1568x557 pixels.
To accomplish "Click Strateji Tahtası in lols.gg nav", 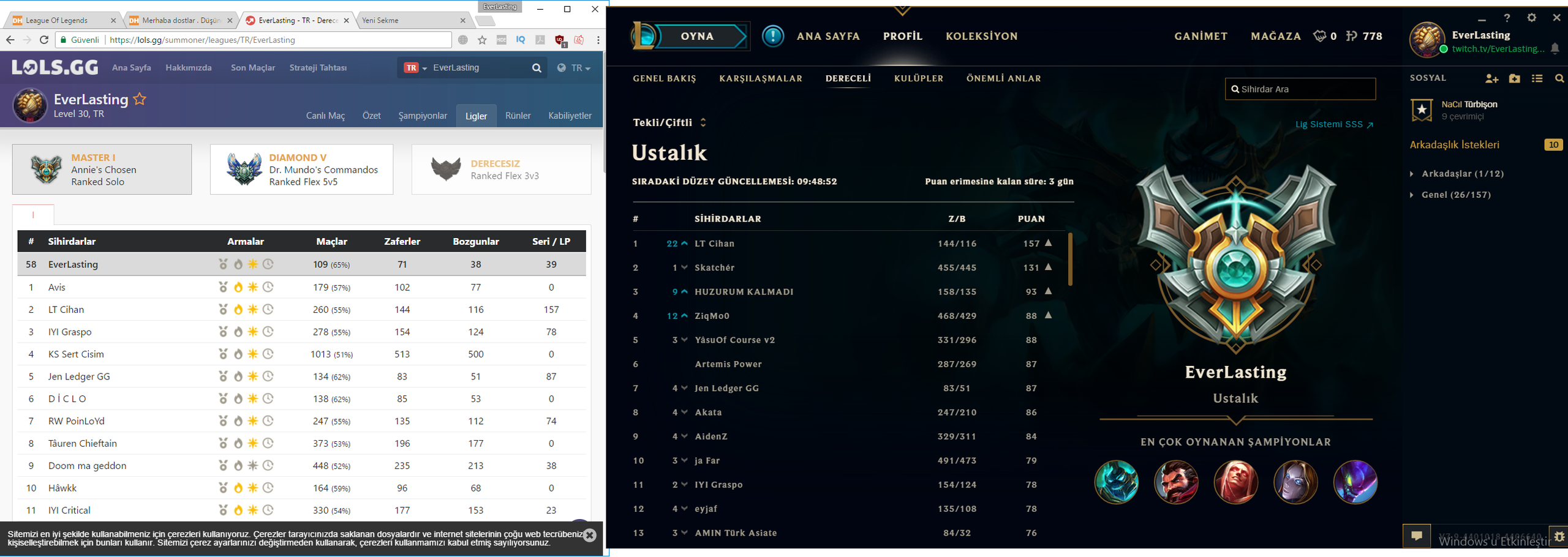I will click(x=318, y=68).
